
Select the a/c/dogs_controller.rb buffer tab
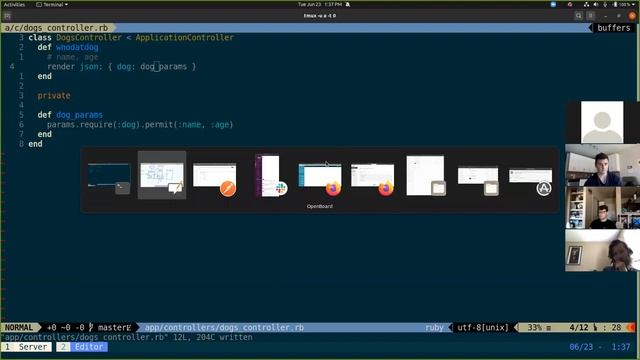pos(56,28)
